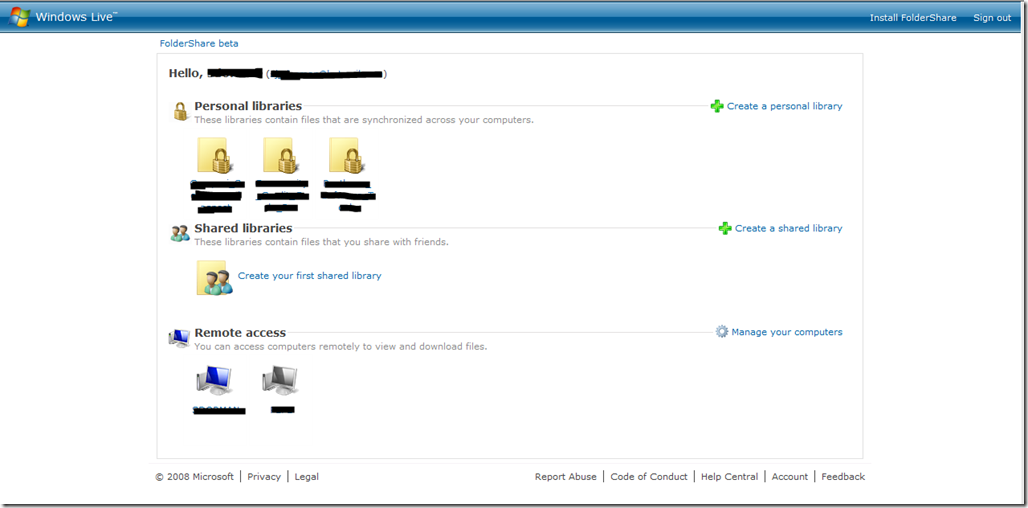Image resolution: width=1028 pixels, height=508 pixels.
Task: Create a shared library link
Action: tap(788, 228)
